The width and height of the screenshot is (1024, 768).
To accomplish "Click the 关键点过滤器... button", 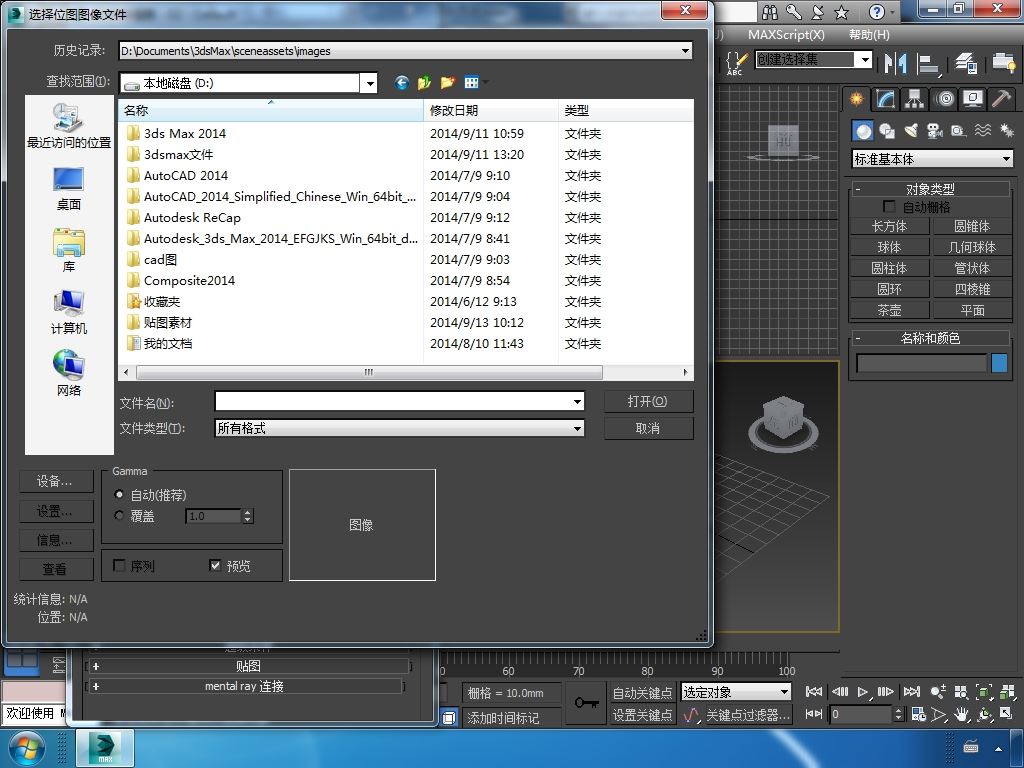I will tap(748, 716).
